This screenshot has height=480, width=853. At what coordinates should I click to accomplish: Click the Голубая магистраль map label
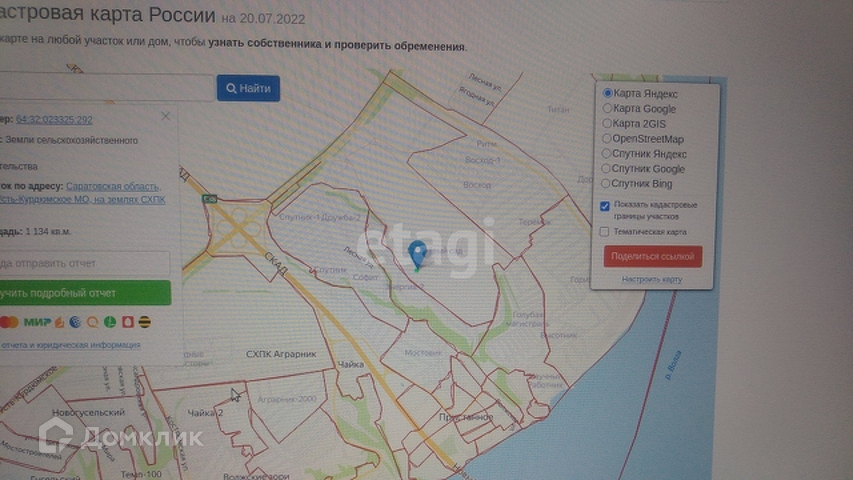point(527,319)
